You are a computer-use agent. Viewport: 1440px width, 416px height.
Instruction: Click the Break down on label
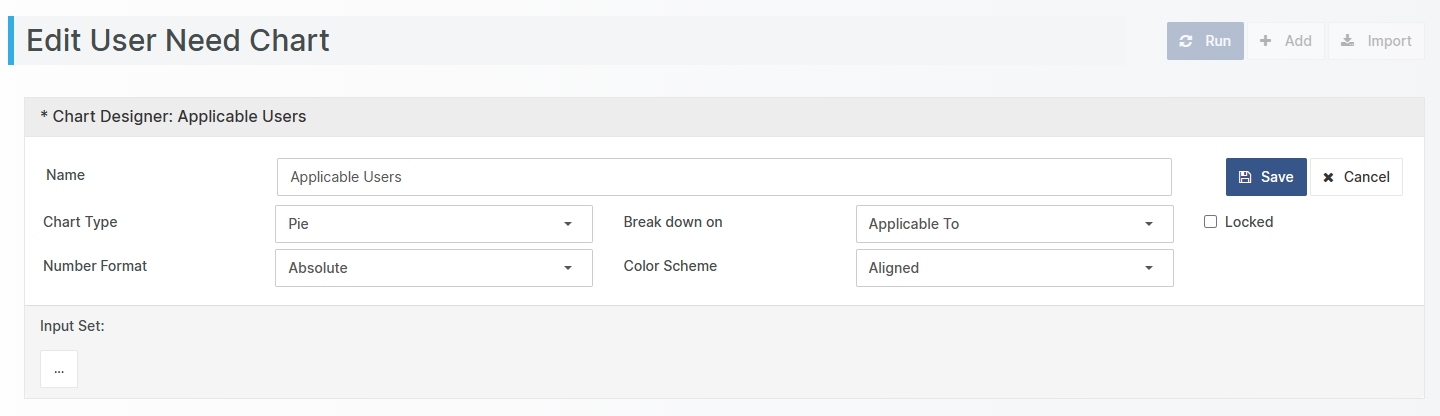[x=672, y=222]
